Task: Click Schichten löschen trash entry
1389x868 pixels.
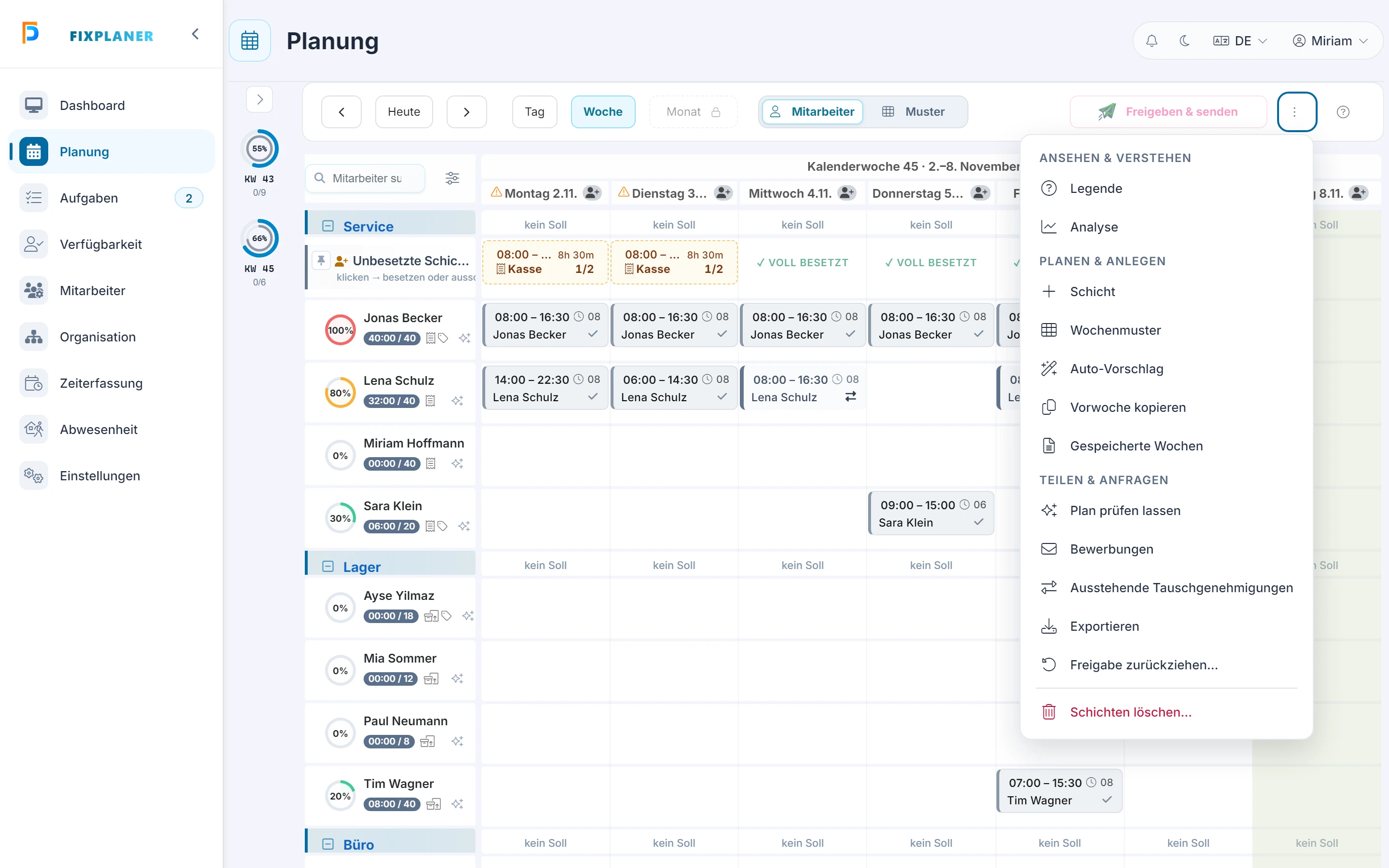Action: 1166,712
